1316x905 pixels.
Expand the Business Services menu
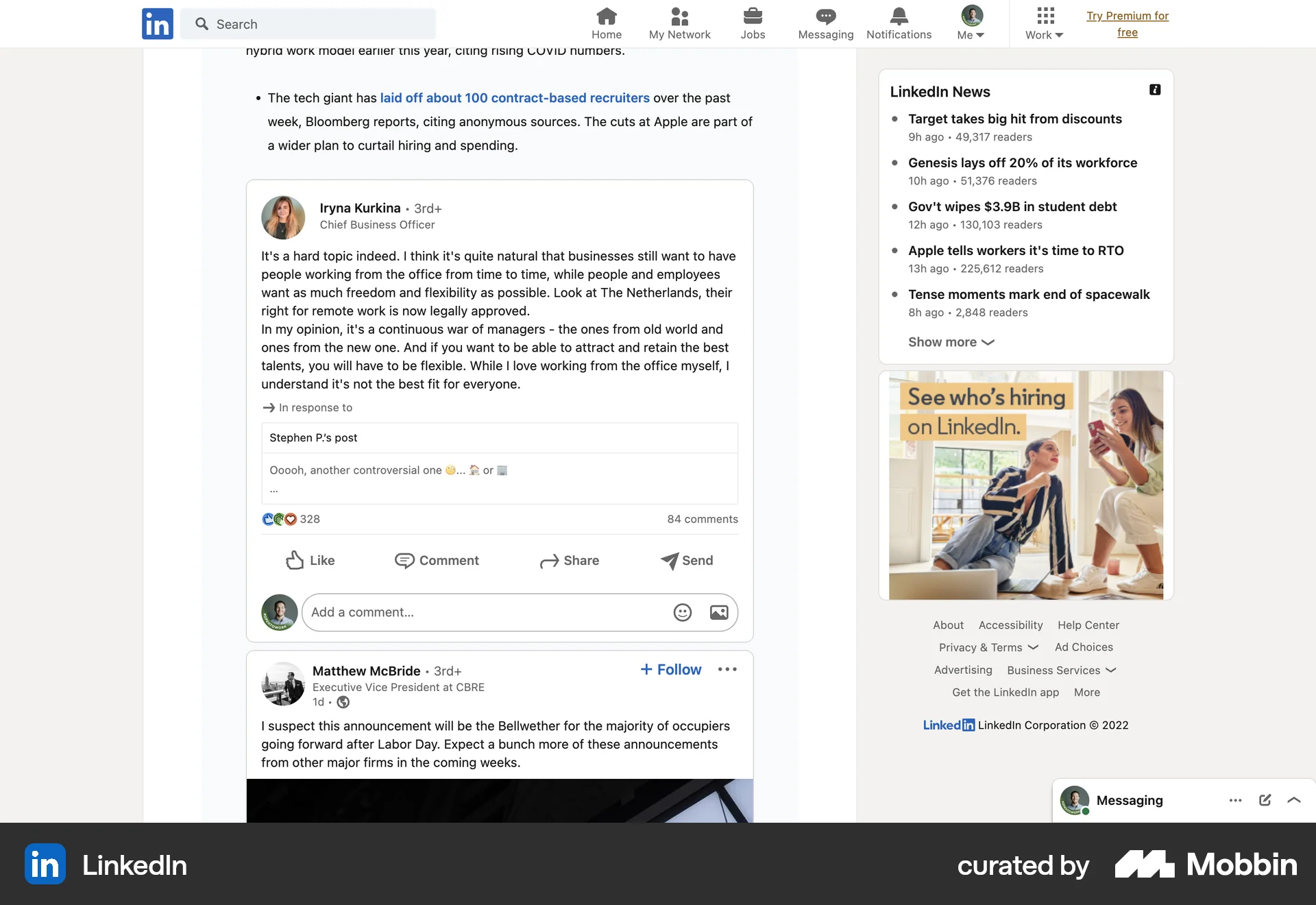[x=1060, y=670]
